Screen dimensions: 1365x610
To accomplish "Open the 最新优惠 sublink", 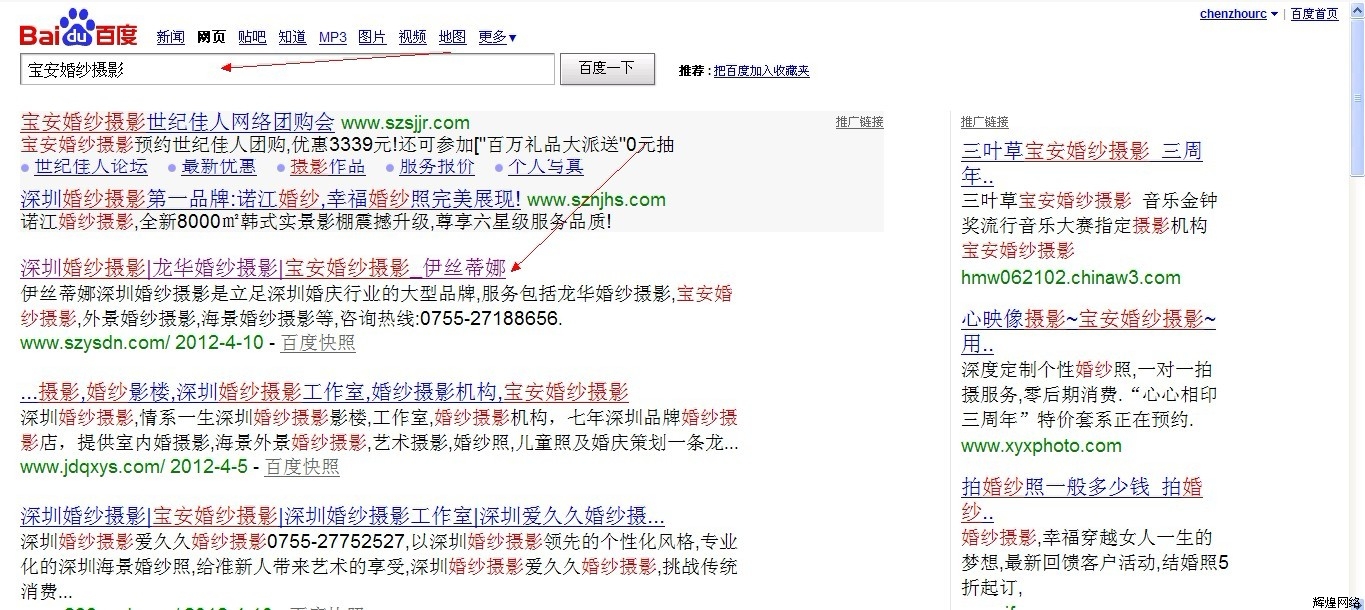I will pyautogui.click(x=218, y=166).
